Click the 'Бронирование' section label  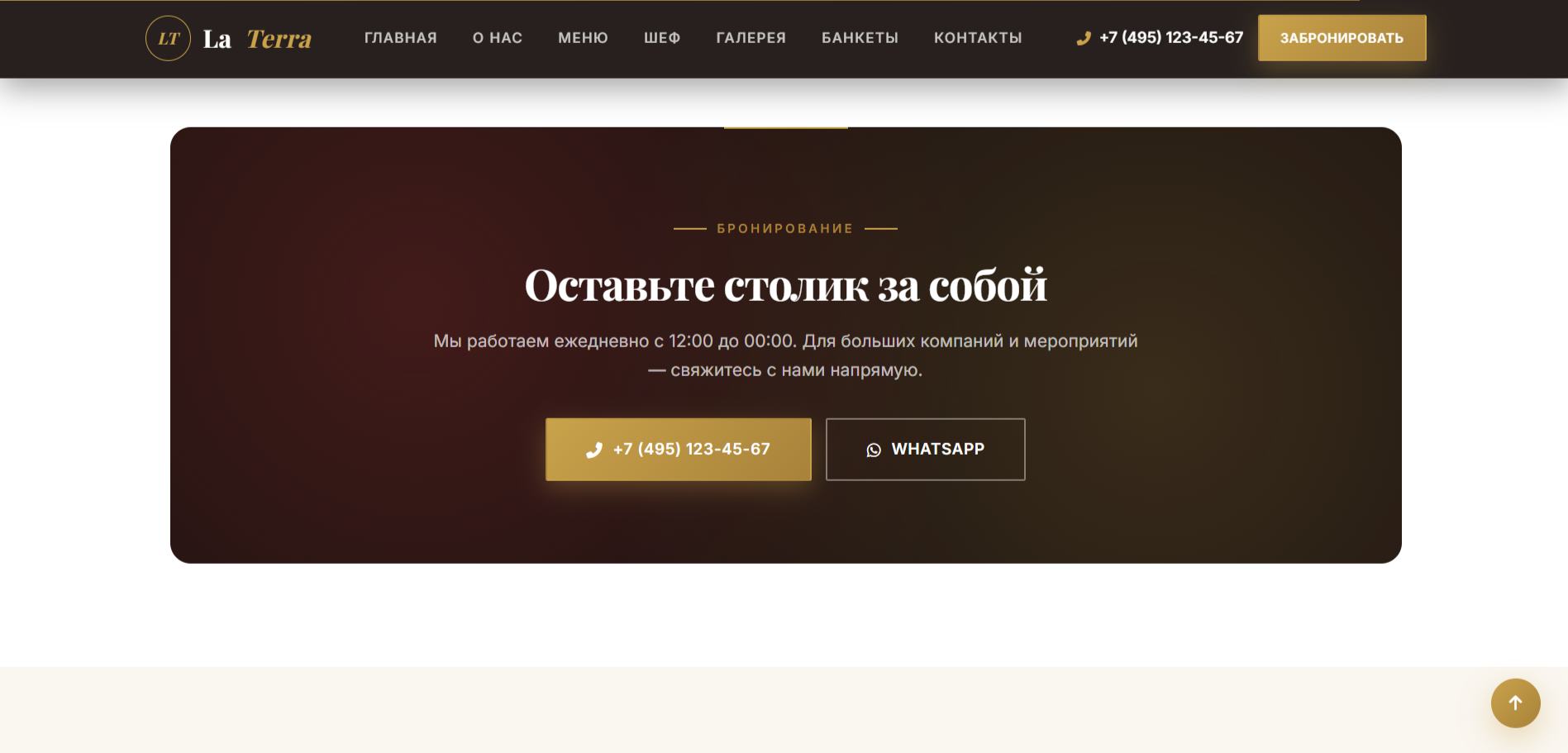(785, 228)
